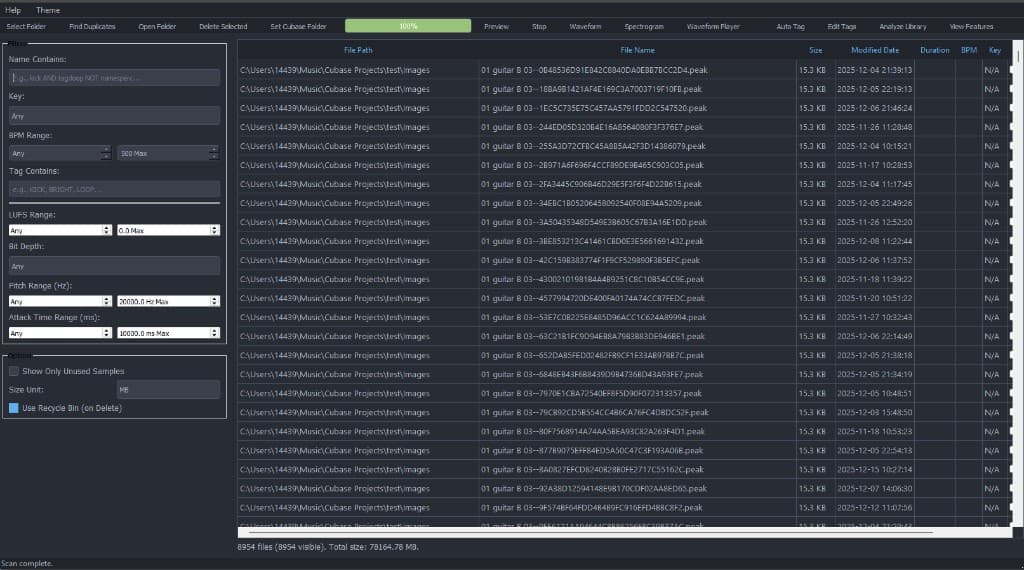Toggle Use Recycle Bin (on Delete) checkbox
Screen dimensions: 1024x570
14,408
